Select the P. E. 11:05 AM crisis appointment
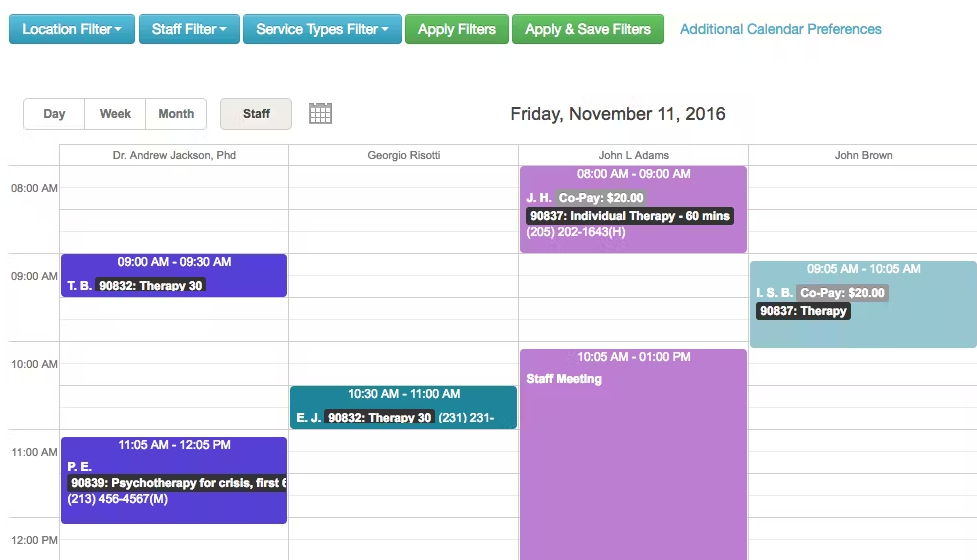 [174, 480]
